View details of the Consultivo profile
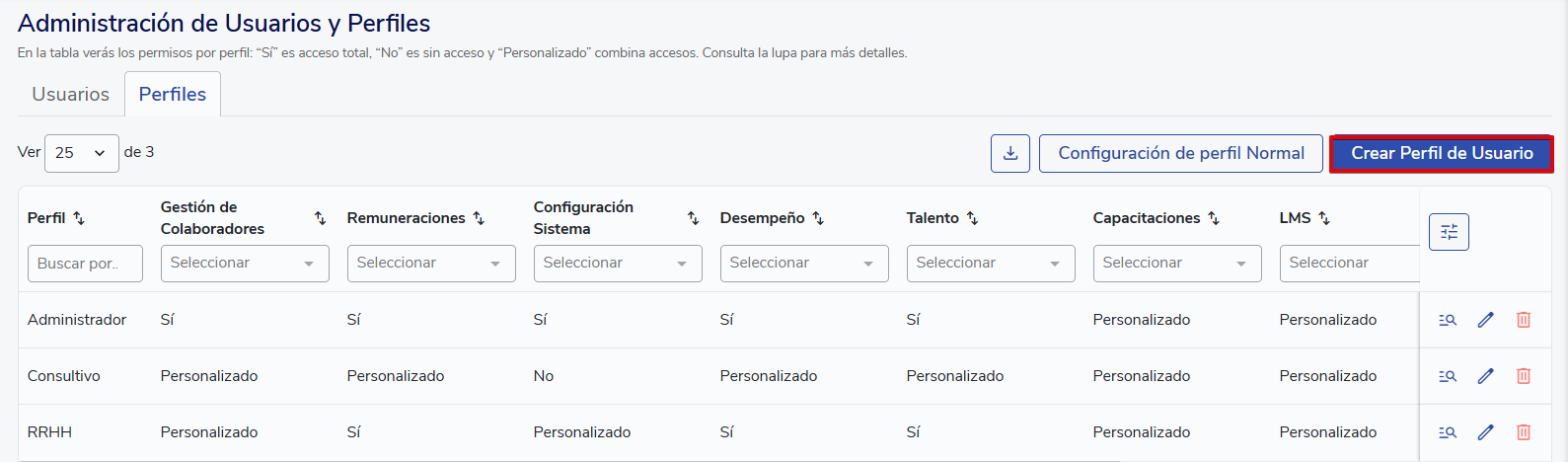 click(x=1448, y=376)
